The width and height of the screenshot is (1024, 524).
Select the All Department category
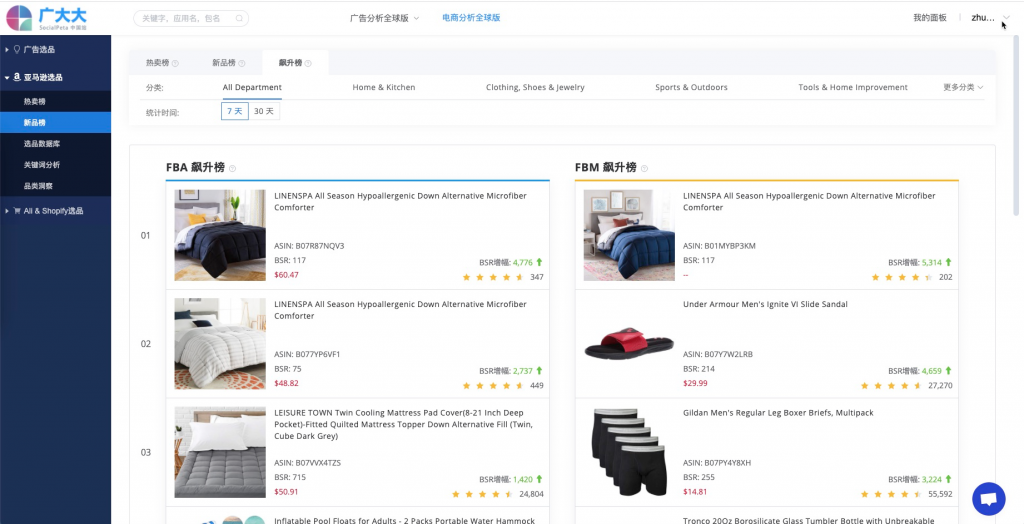252,87
